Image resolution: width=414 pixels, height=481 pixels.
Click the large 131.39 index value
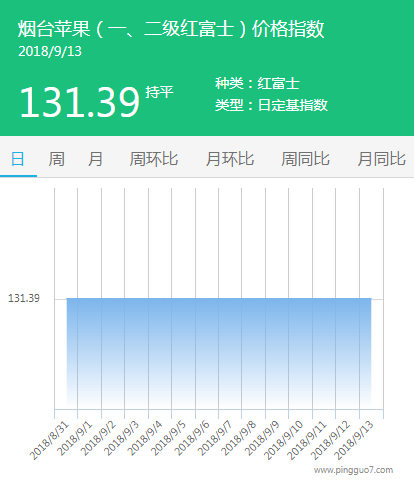click(79, 102)
